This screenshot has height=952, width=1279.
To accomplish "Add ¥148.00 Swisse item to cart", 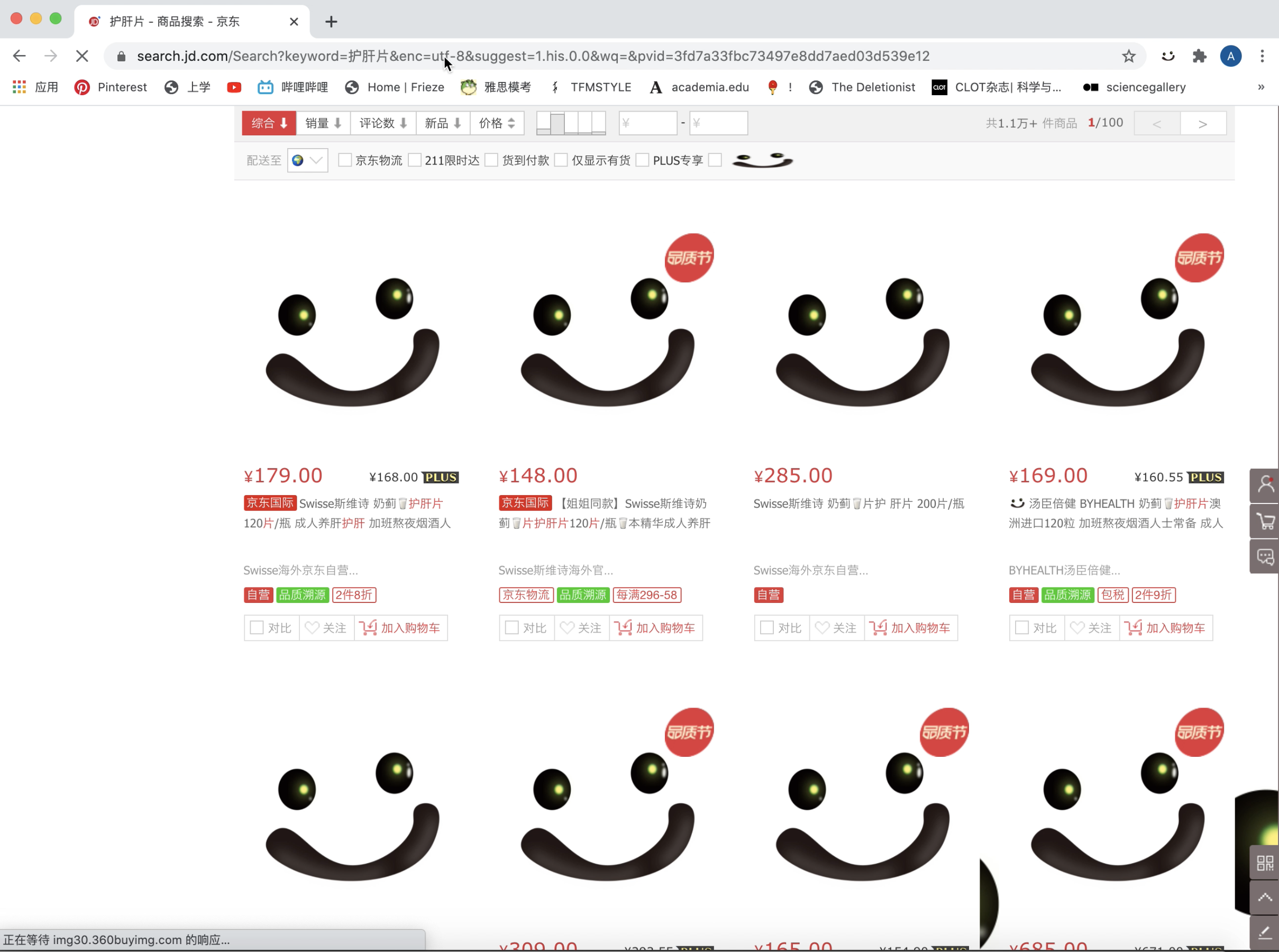I will 656,628.
